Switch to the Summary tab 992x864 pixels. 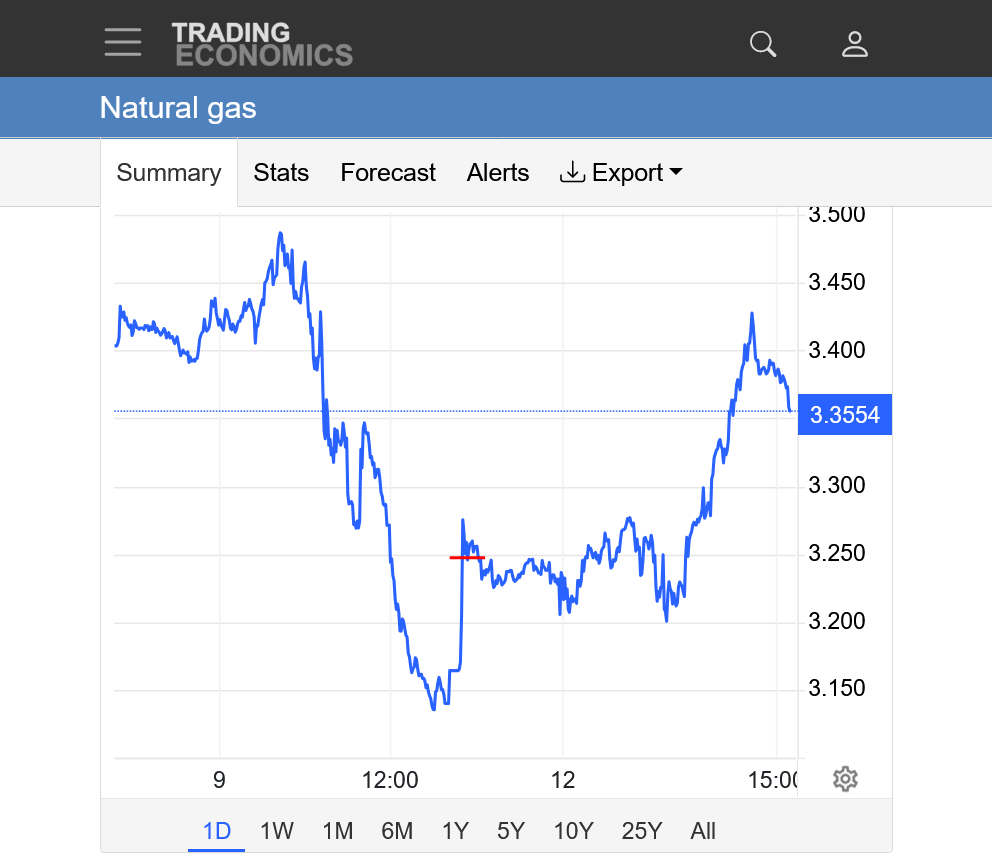(169, 173)
